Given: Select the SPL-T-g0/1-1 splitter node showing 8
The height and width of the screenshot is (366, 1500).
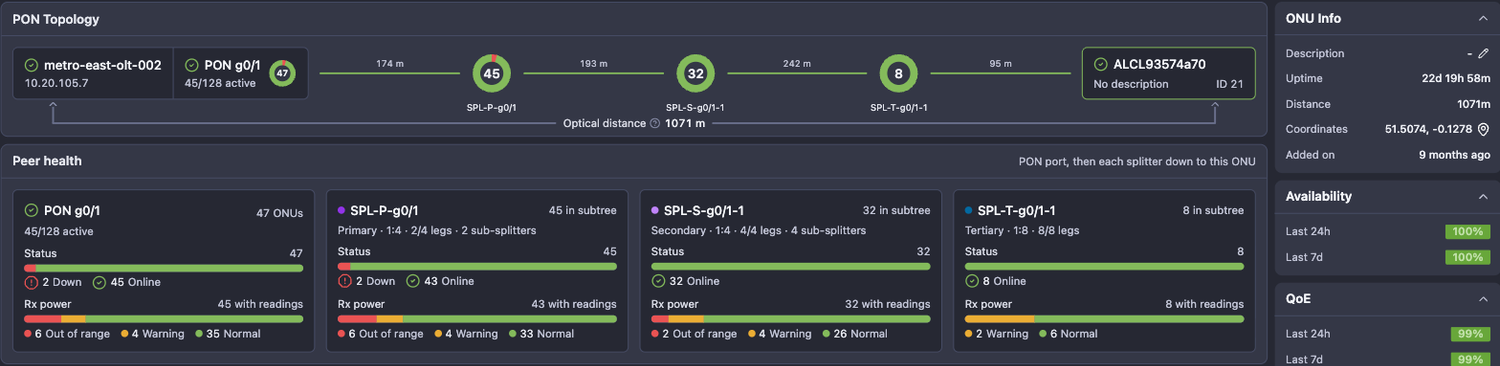Looking at the screenshot, I should [x=899, y=73].
